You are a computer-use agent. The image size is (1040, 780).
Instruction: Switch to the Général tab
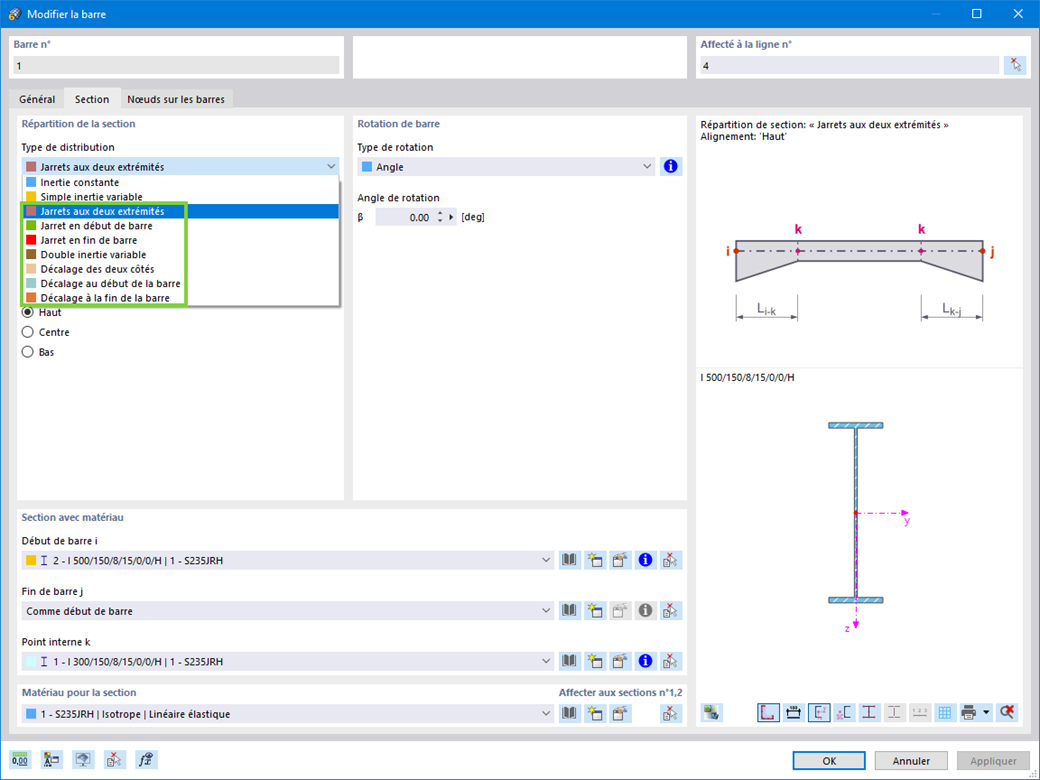(37, 99)
